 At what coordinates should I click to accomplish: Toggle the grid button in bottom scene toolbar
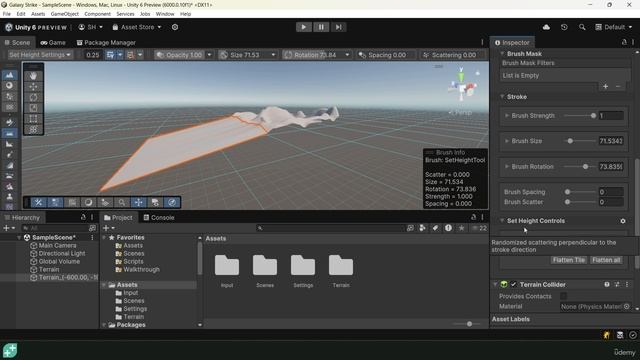[72, 202]
